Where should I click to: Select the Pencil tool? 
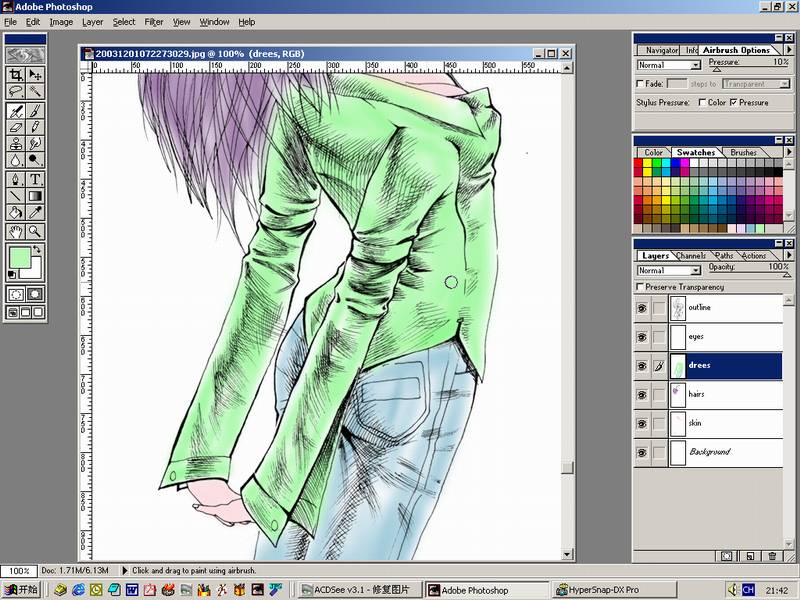point(35,127)
